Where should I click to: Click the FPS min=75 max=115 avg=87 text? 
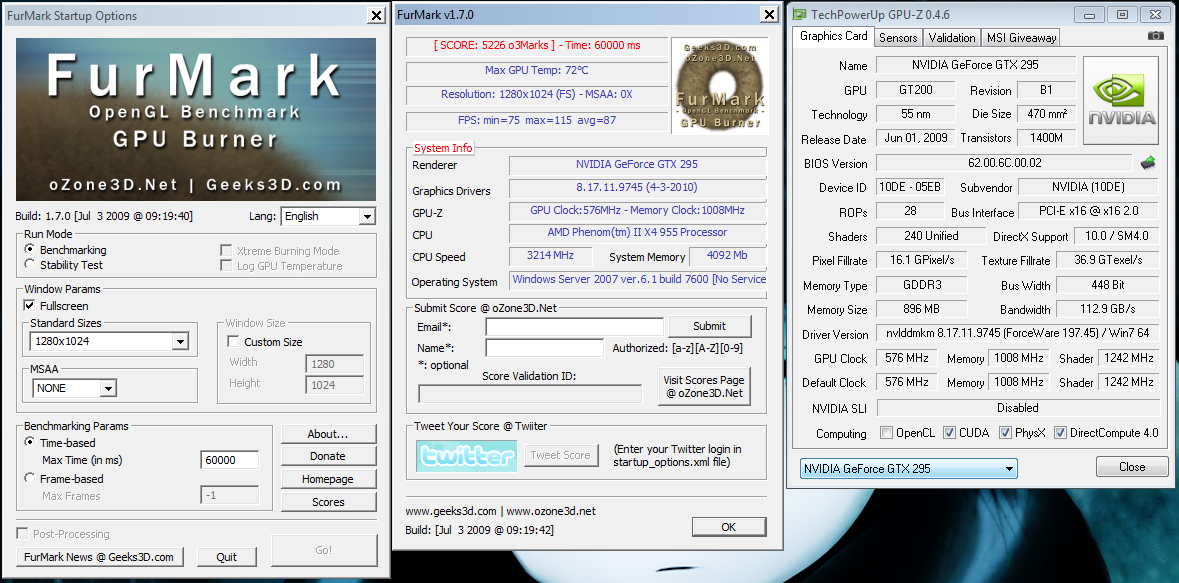[x=537, y=120]
